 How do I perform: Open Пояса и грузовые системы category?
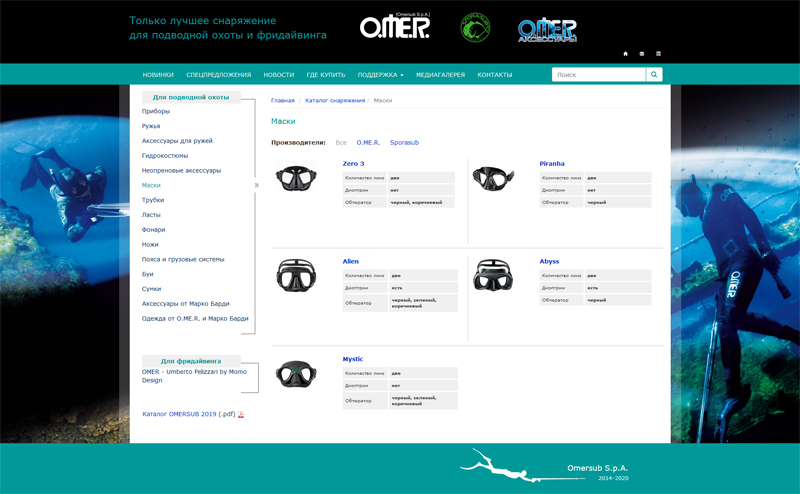tap(183, 259)
